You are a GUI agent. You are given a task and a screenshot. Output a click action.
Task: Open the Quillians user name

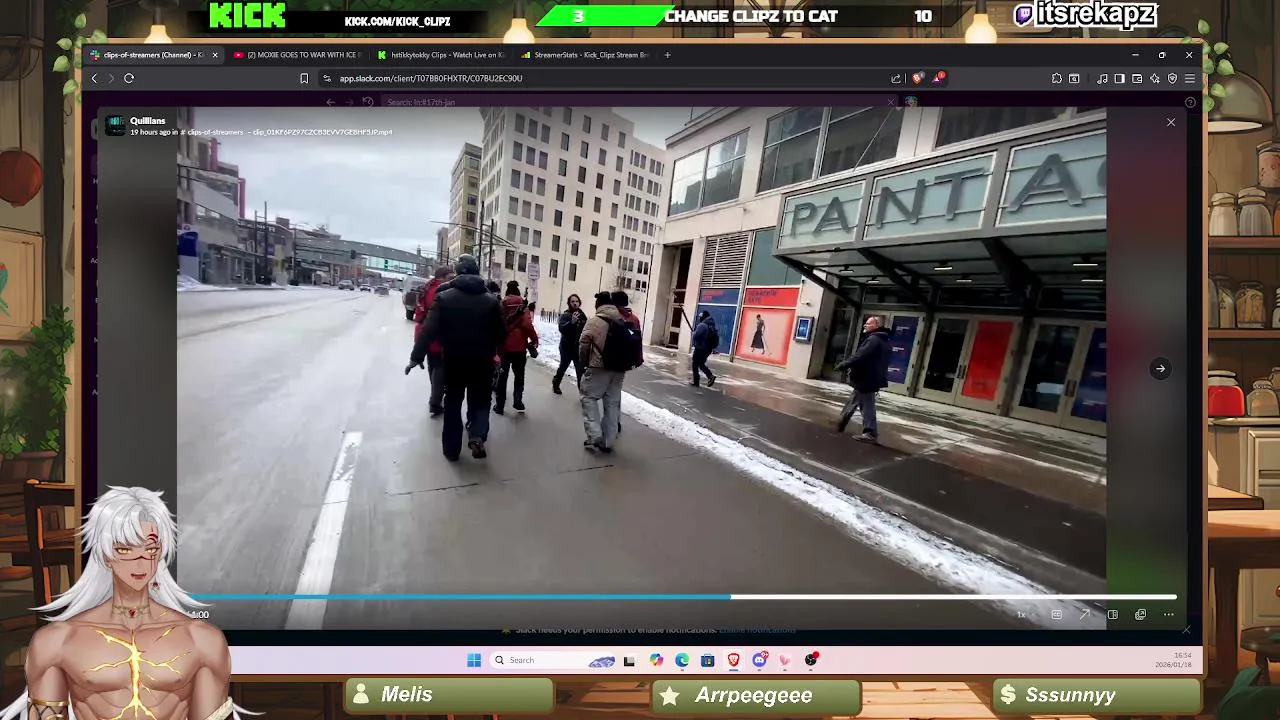tap(147, 121)
